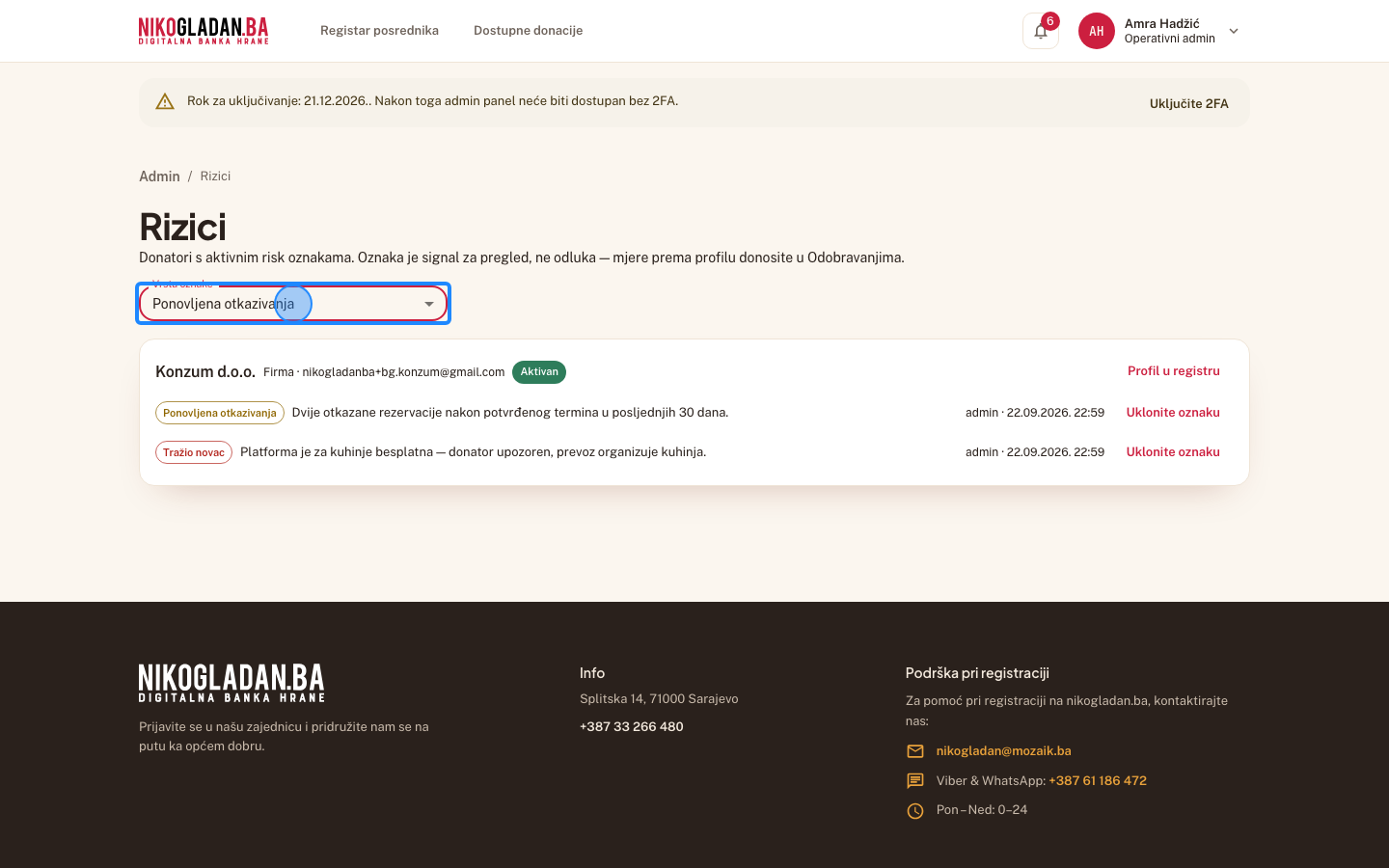Click the +387 33 266 480 phone number
Viewport: 1389px width, 868px height.
[632, 727]
